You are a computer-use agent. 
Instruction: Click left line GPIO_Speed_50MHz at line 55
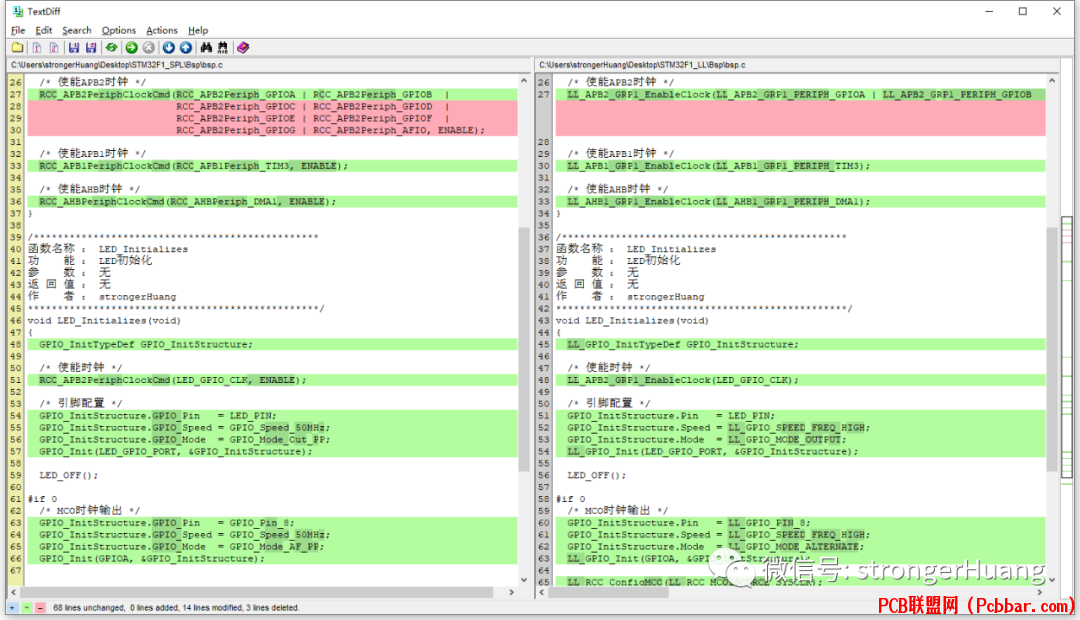(272, 428)
